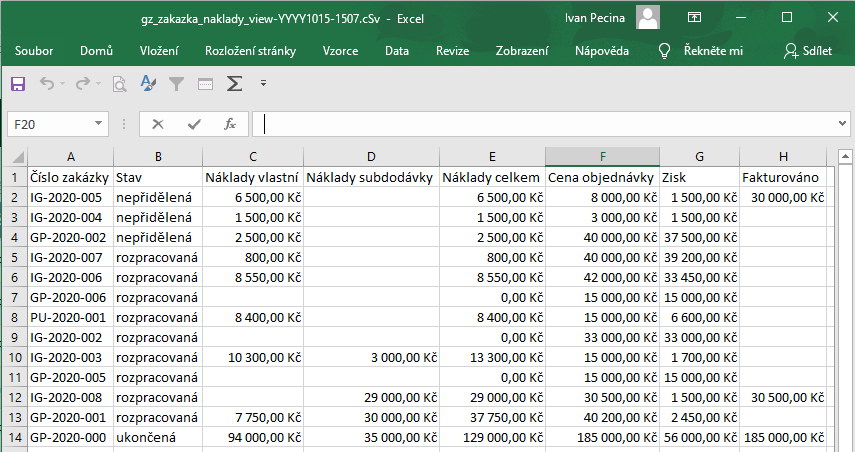Click the Insert Function fx icon
Screen dimensions: 855x452
point(230,124)
